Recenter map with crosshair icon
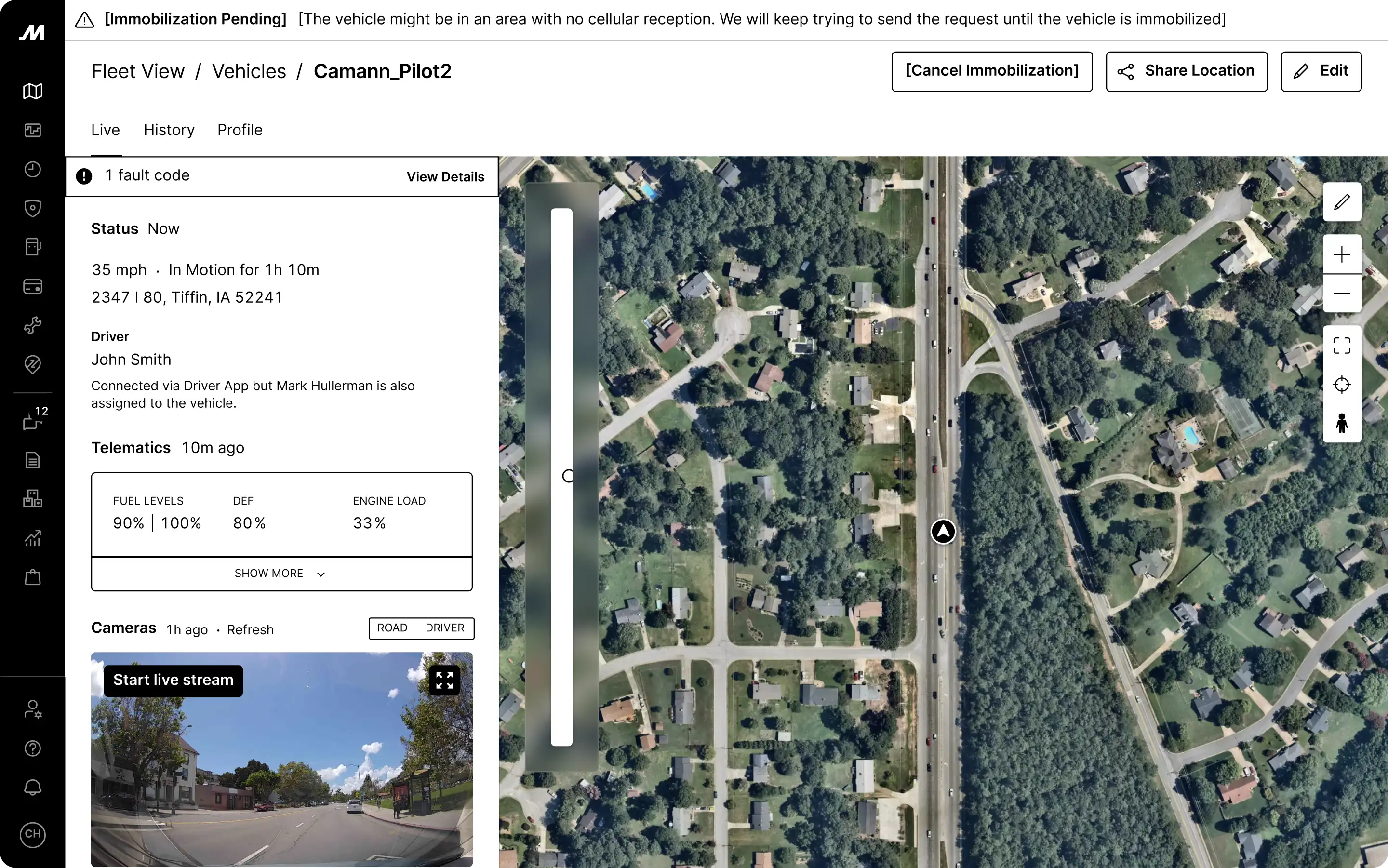Viewport: 1388px width, 868px height. [x=1342, y=385]
